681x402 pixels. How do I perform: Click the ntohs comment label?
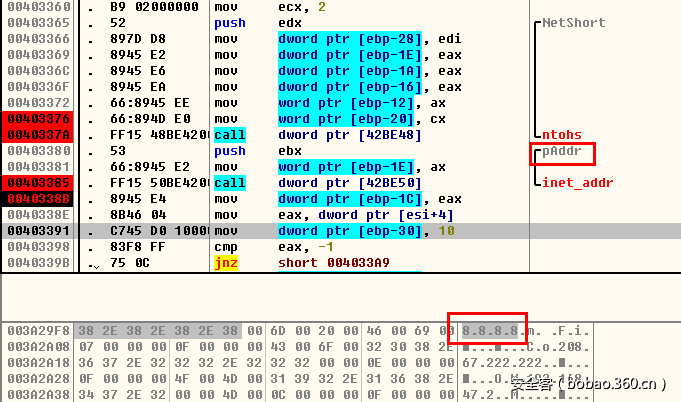561,135
